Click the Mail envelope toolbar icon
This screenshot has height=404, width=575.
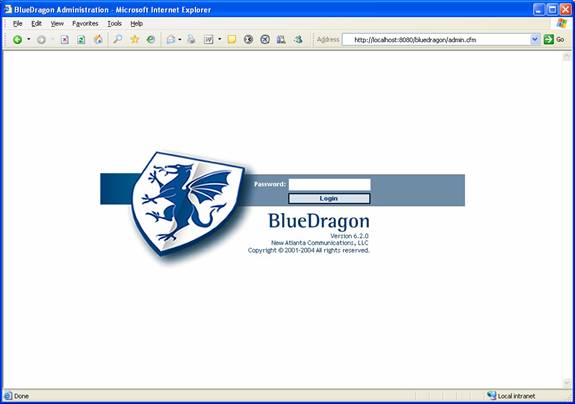click(171, 40)
